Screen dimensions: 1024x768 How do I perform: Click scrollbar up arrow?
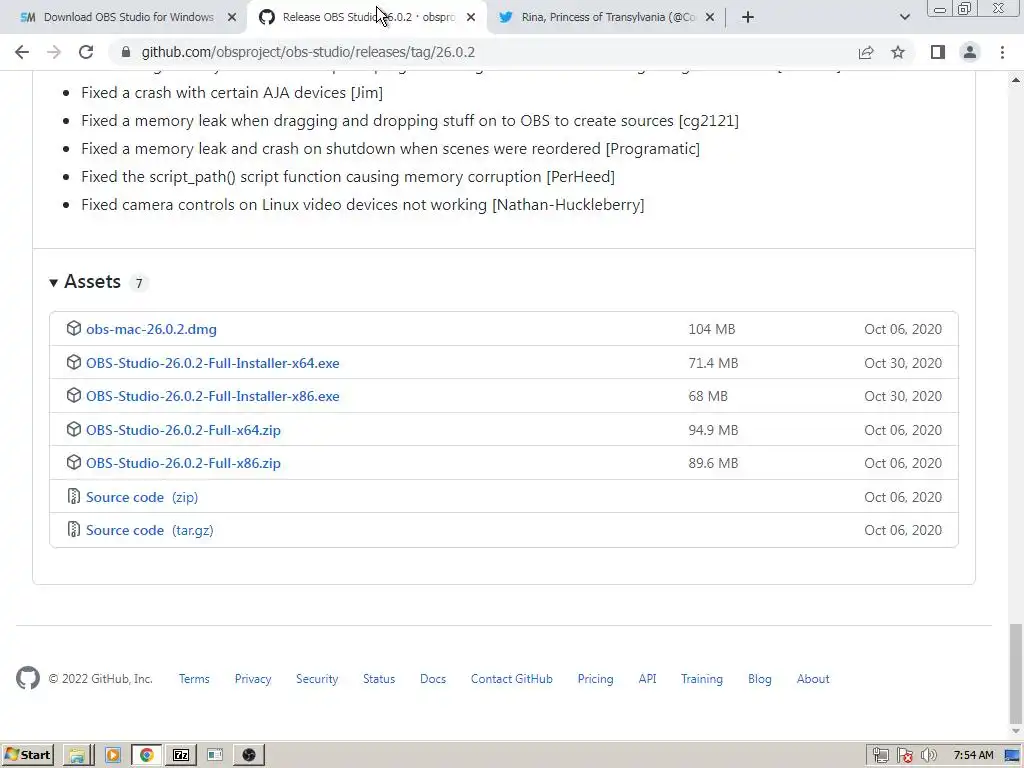pos(1016,80)
